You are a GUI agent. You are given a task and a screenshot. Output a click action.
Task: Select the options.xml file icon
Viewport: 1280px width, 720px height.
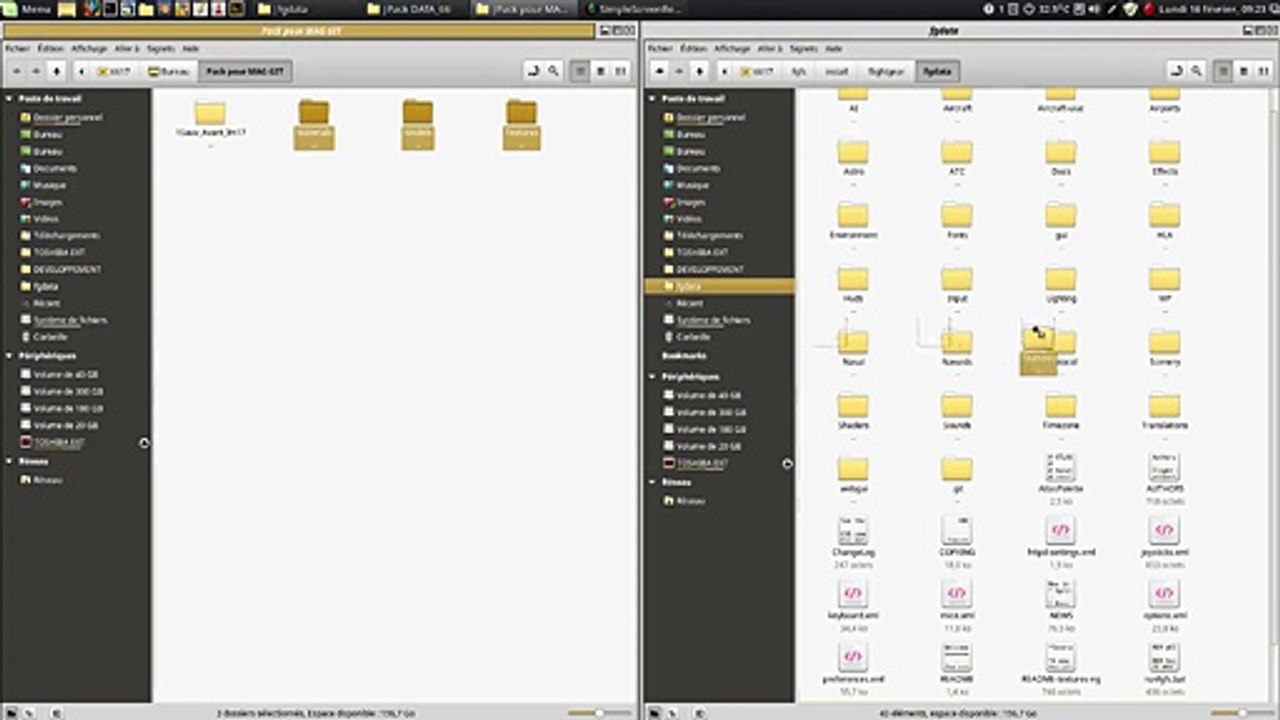pos(1164,595)
